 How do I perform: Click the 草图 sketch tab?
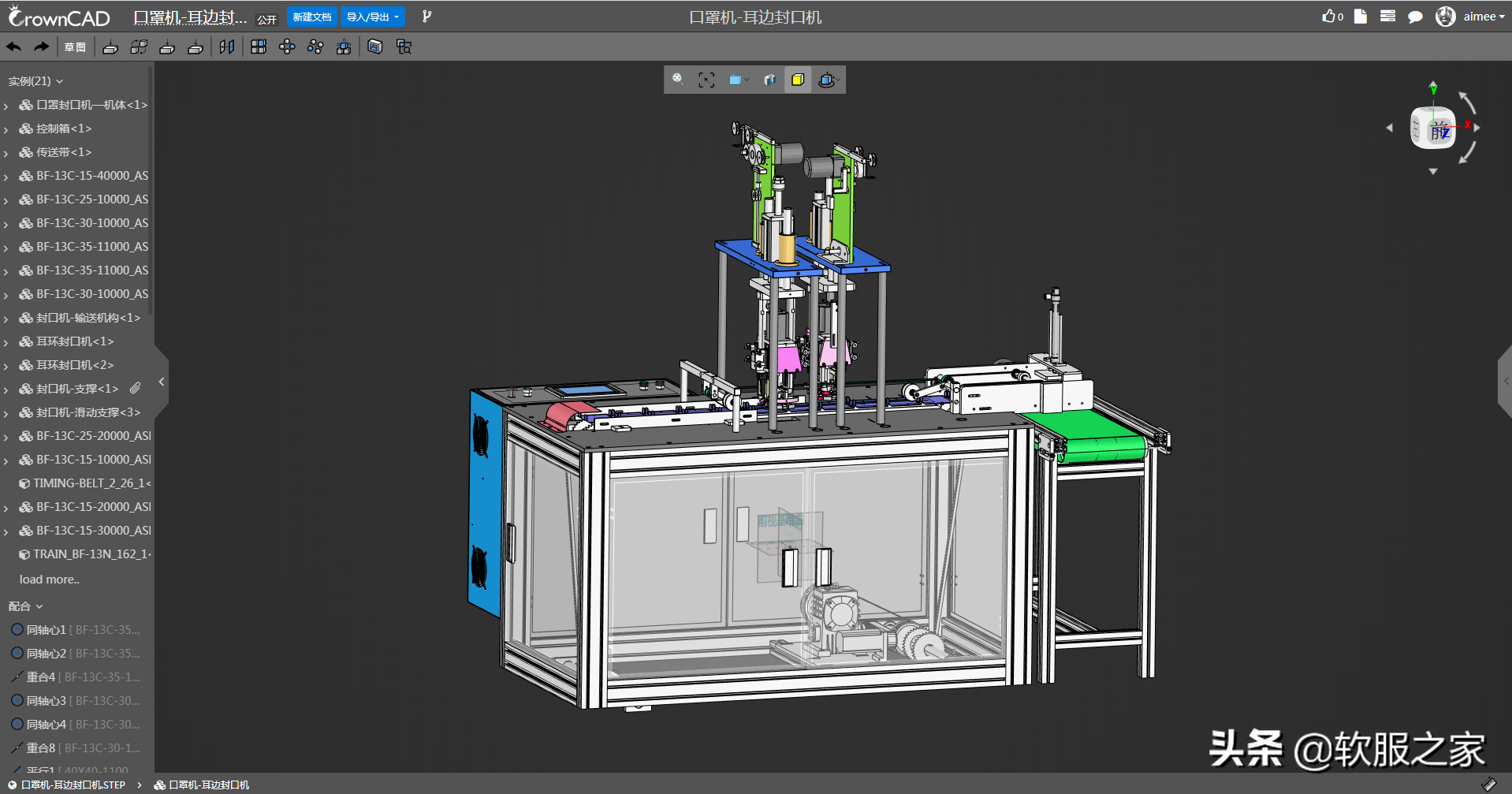[75, 47]
